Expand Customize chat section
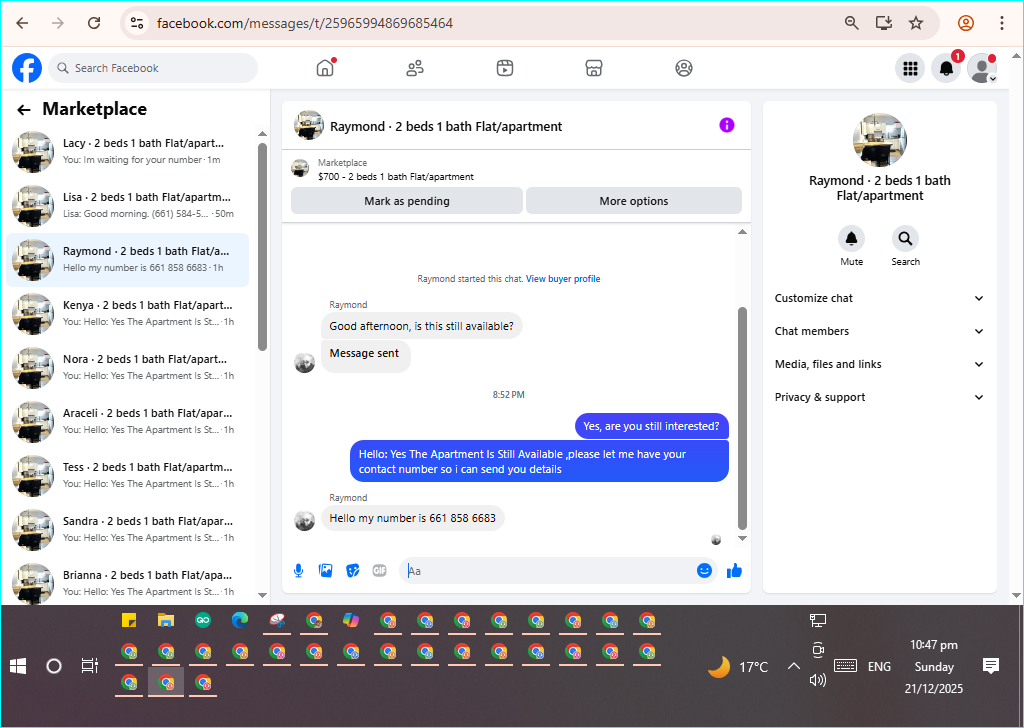Image resolution: width=1024 pixels, height=728 pixels. click(x=879, y=298)
